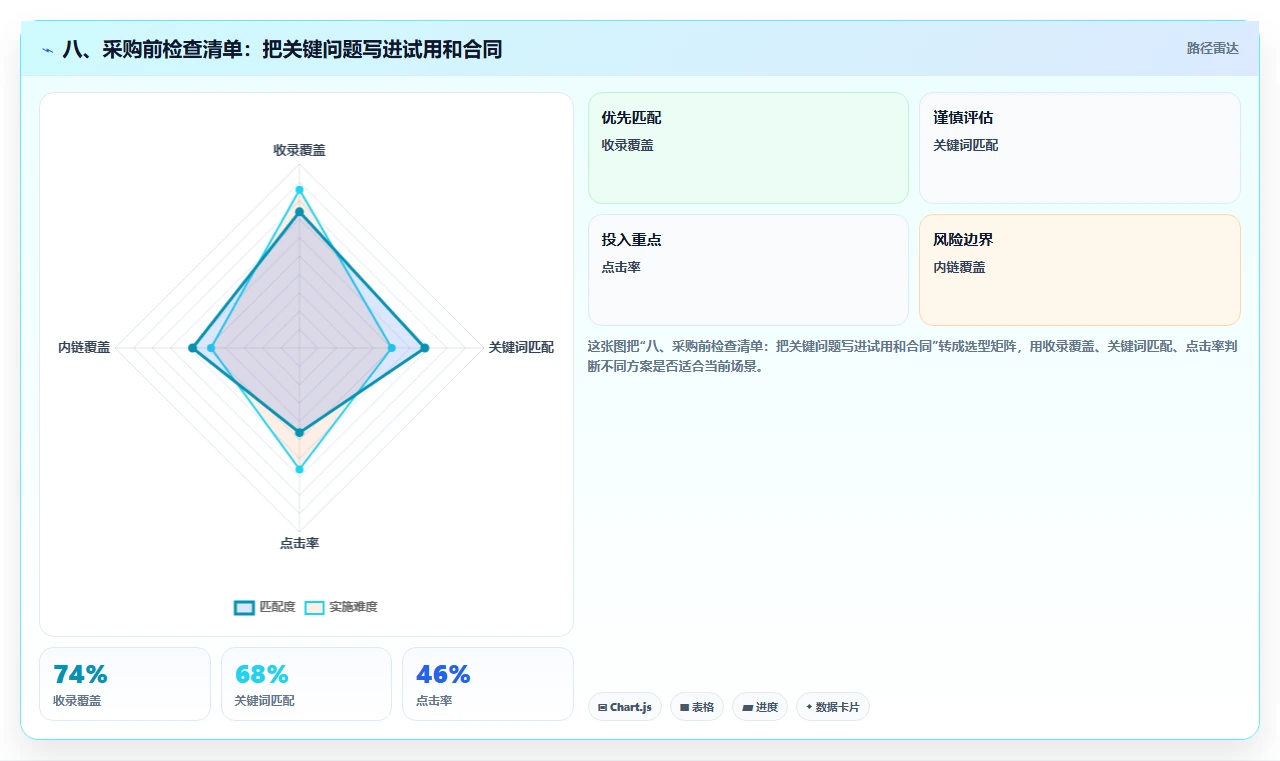Toggle the 实施难度 legend item
Viewport: 1280px width, 761px height.
coord(341,607)
